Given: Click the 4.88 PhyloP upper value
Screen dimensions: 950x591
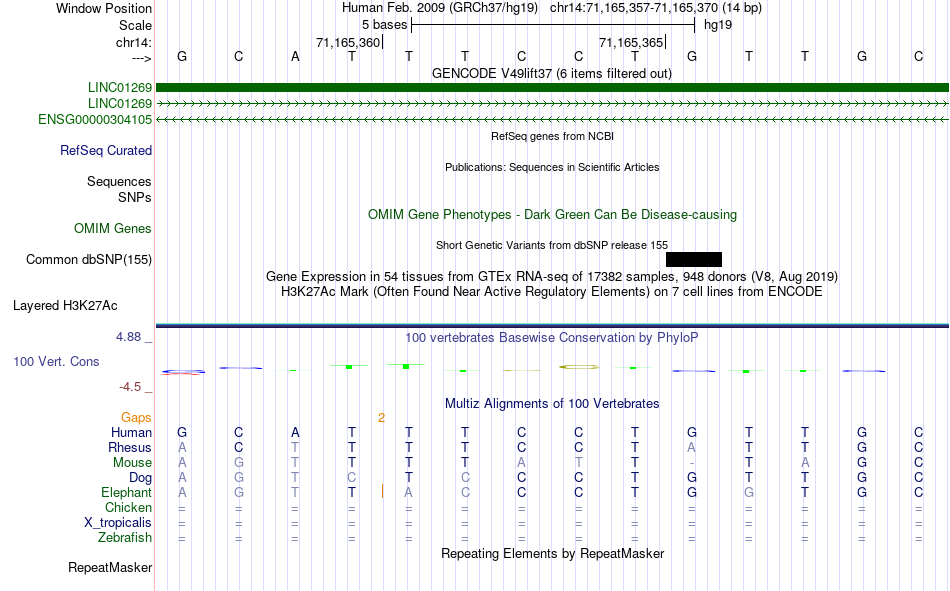Looking at the screenshot, I should 128,337.
